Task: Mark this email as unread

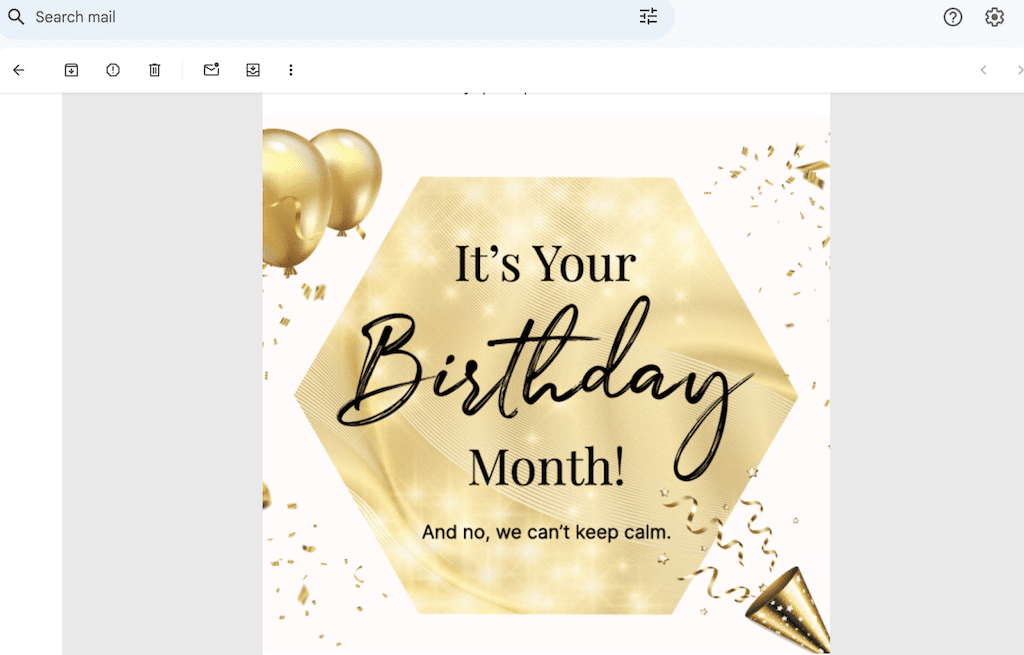Action: pos(211,70)
